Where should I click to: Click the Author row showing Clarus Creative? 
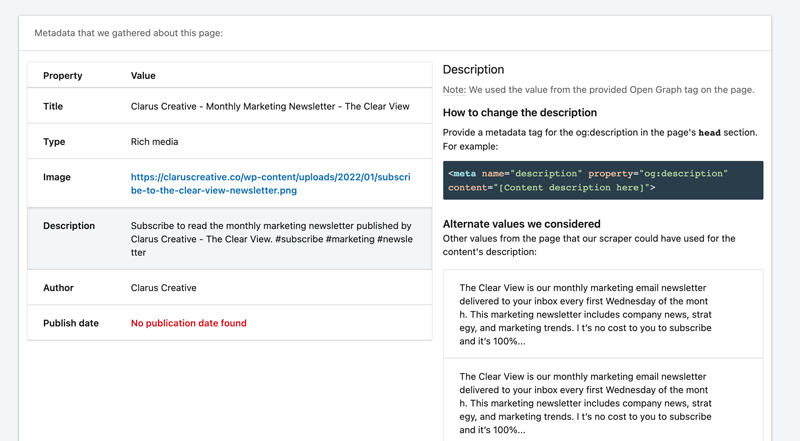[230, 287]
